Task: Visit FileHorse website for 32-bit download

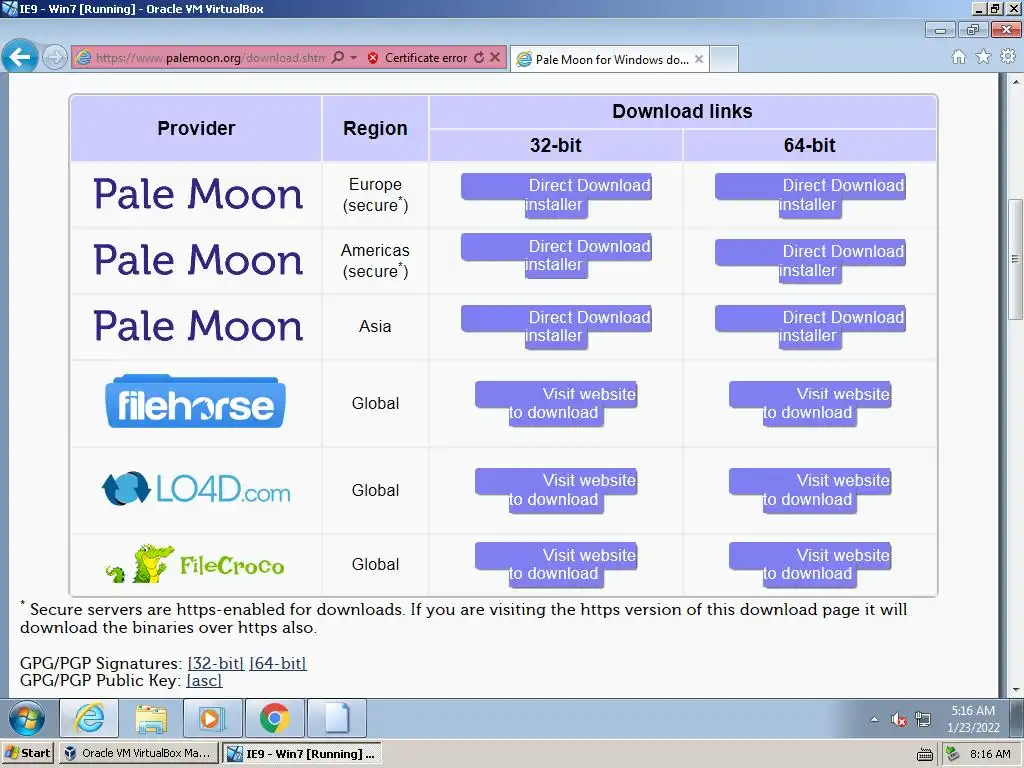Action: coord(556,404)
